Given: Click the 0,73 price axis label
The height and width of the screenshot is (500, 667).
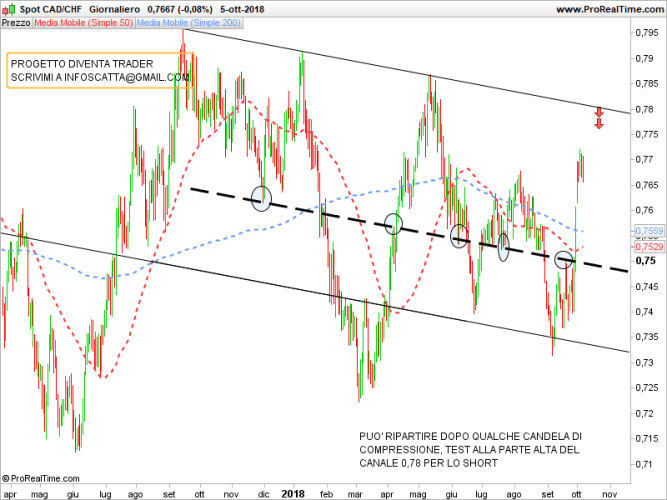Looking at the screenshot, I should point(644,363).
